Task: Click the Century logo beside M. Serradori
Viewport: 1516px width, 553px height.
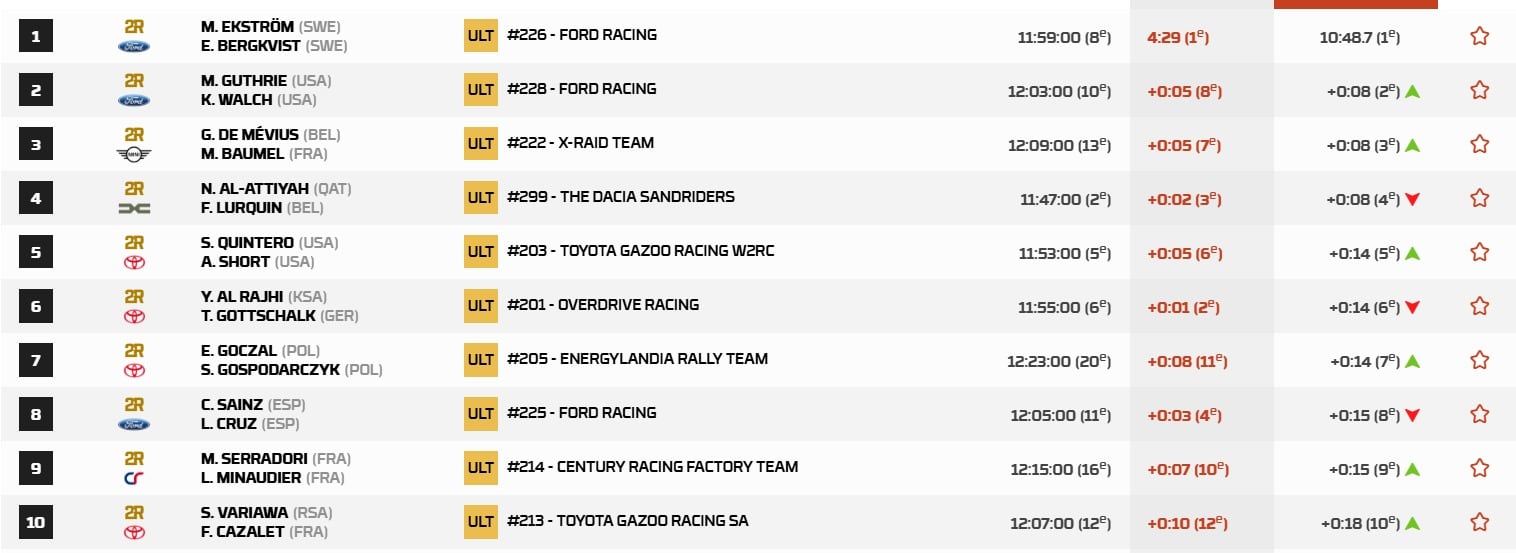Action: 134,478
